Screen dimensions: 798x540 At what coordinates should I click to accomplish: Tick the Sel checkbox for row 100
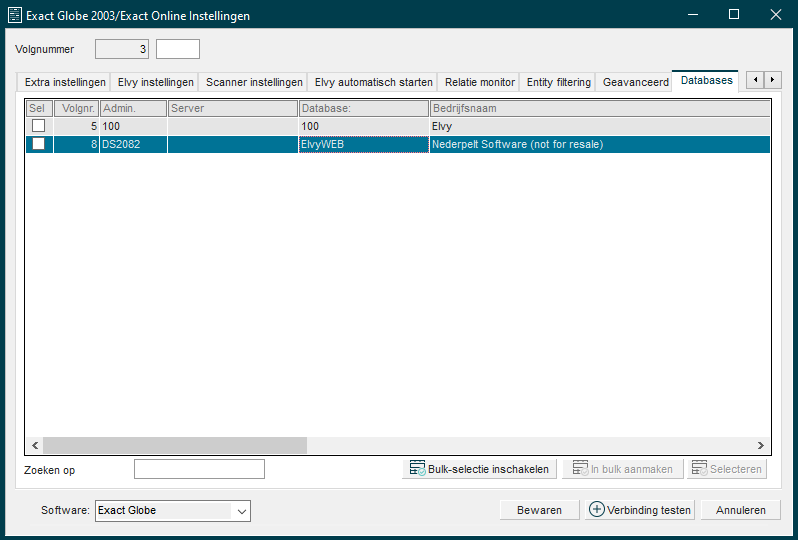click(39, 126)
